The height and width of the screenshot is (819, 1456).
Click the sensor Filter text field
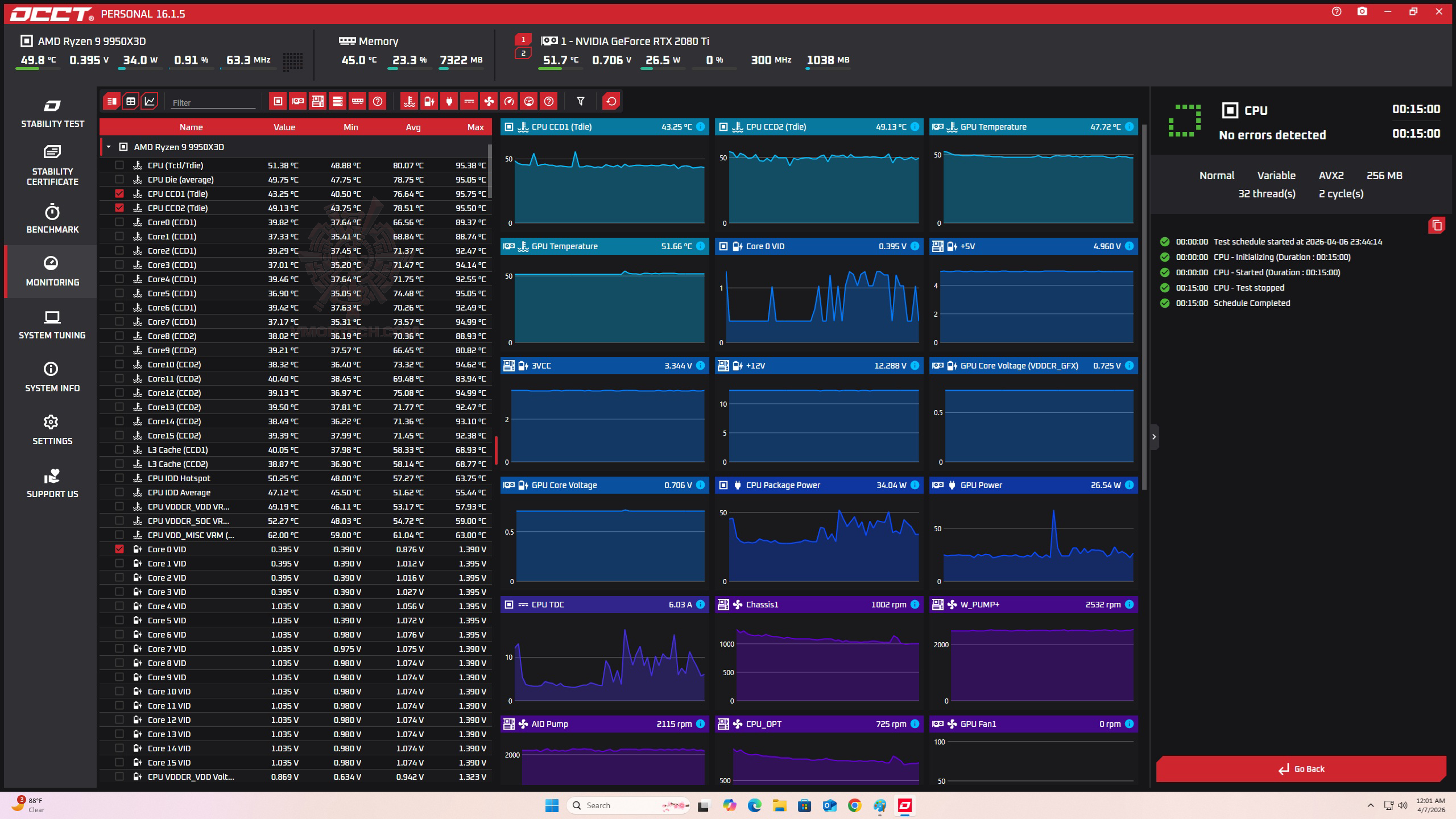(213, 102)
